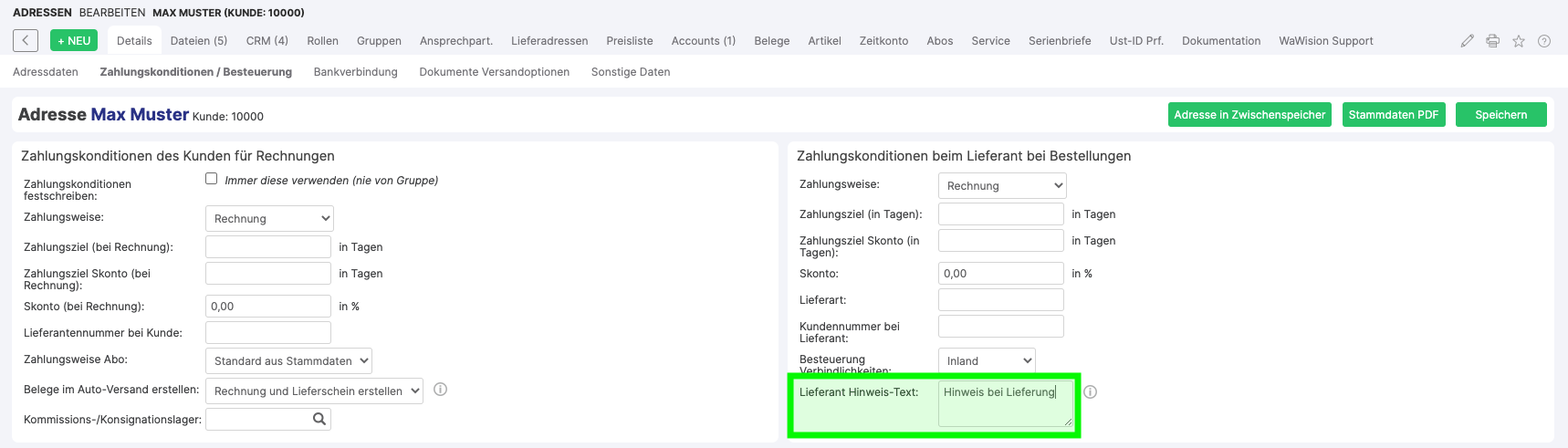
Task: Click the printer icon
Action: coord(1492,41)
